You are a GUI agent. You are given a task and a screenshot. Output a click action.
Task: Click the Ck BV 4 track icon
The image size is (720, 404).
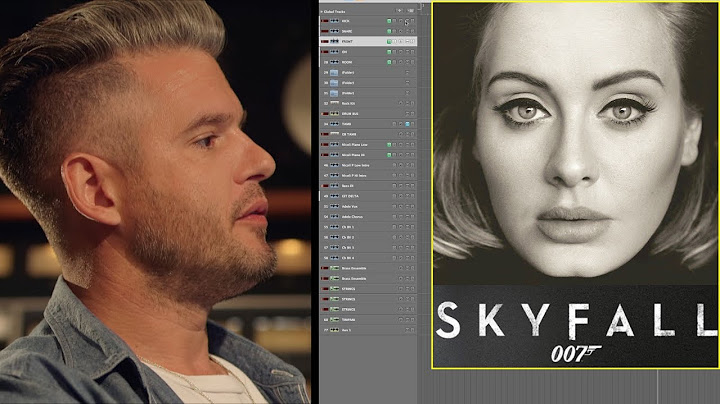334,258
